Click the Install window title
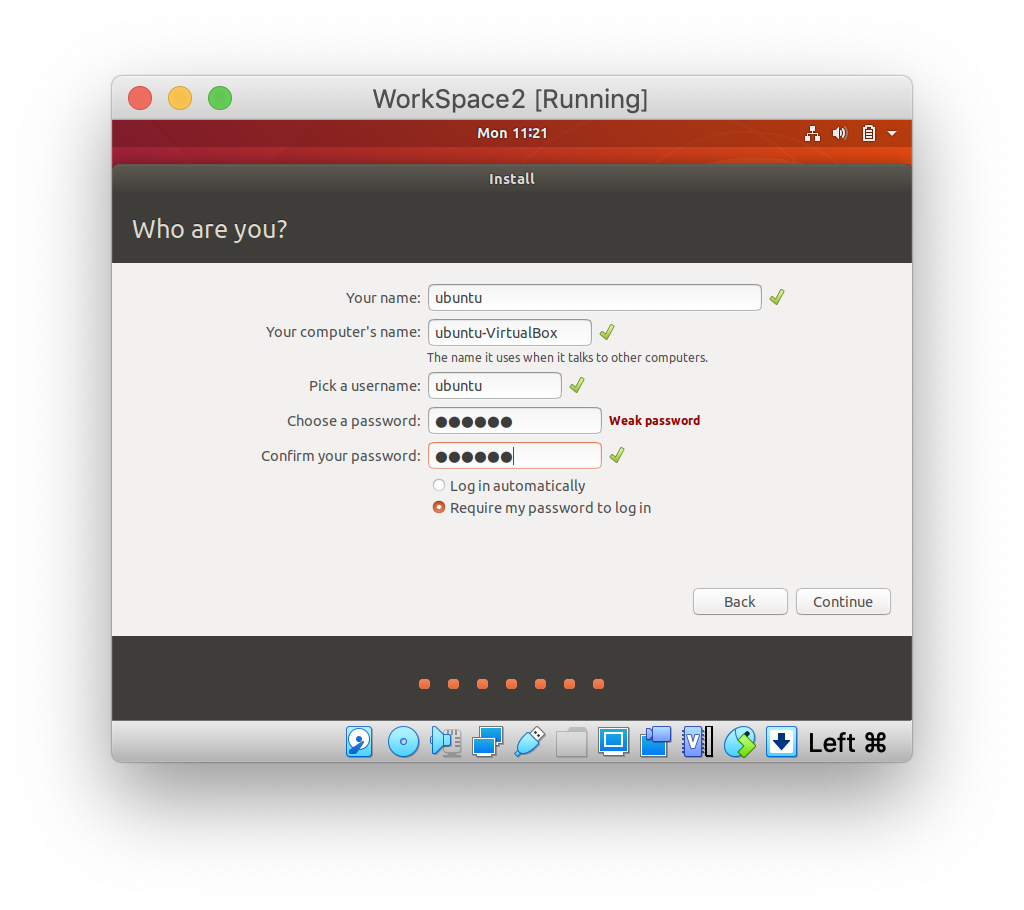 click(512, 179)
